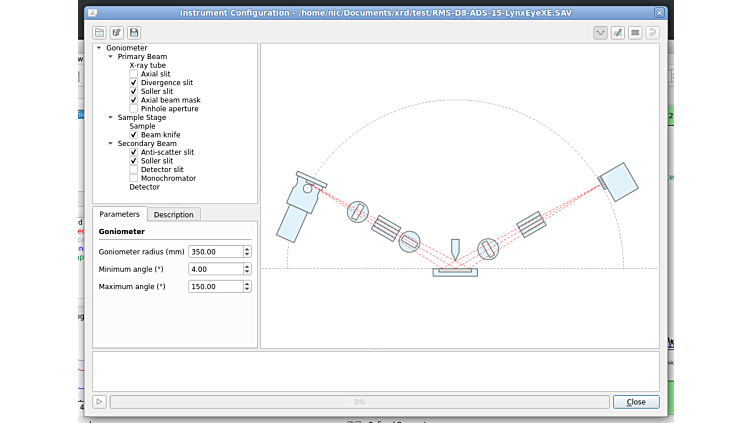Collapse the Primary Beam branch

coord(110,57)
